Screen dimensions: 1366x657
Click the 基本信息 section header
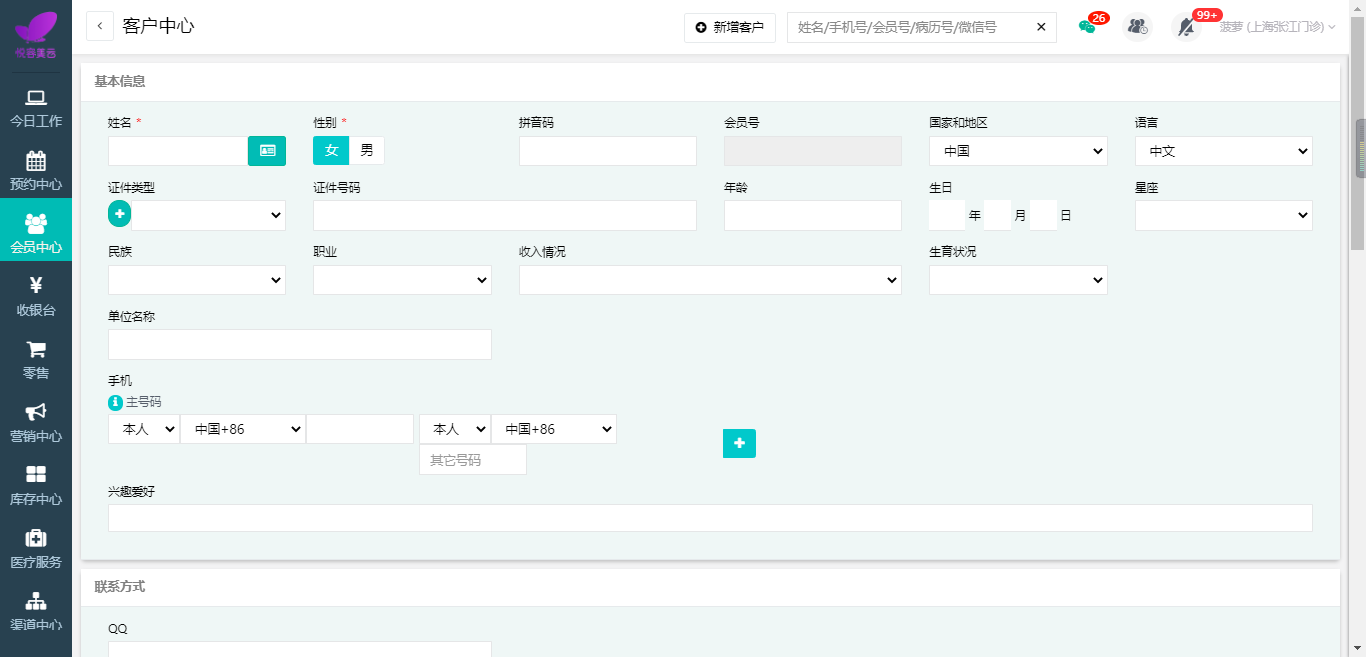(x=120, y=82)
